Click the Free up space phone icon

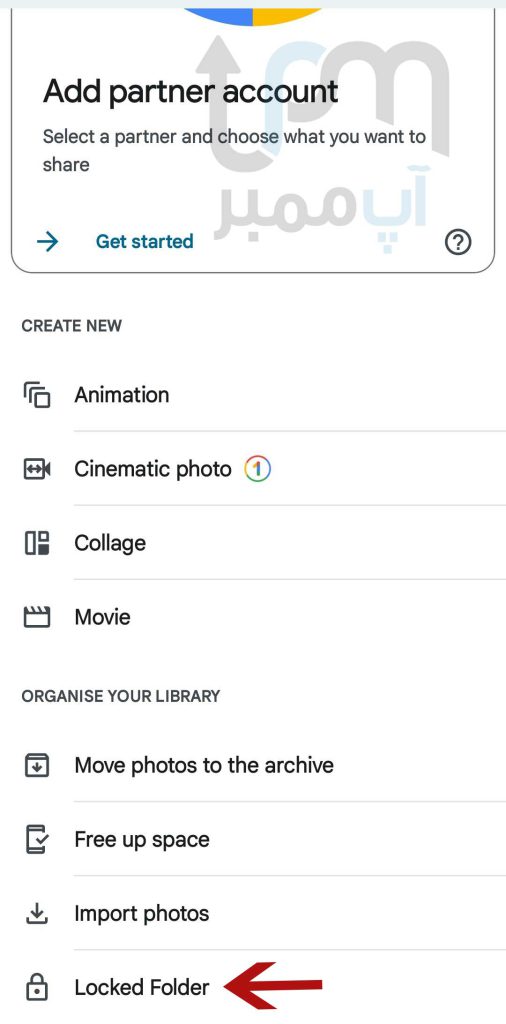[37, 839]
